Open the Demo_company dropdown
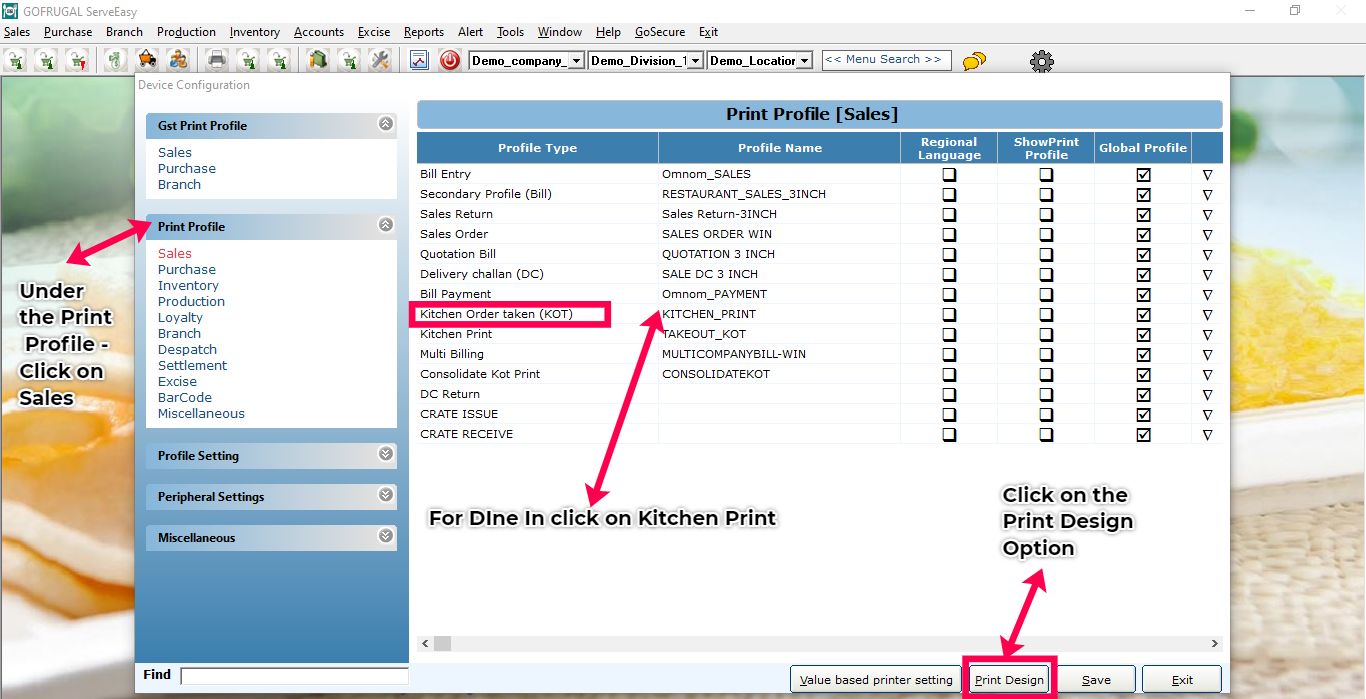The height and width of the screenshot is (699, 1366). point(576,61)
